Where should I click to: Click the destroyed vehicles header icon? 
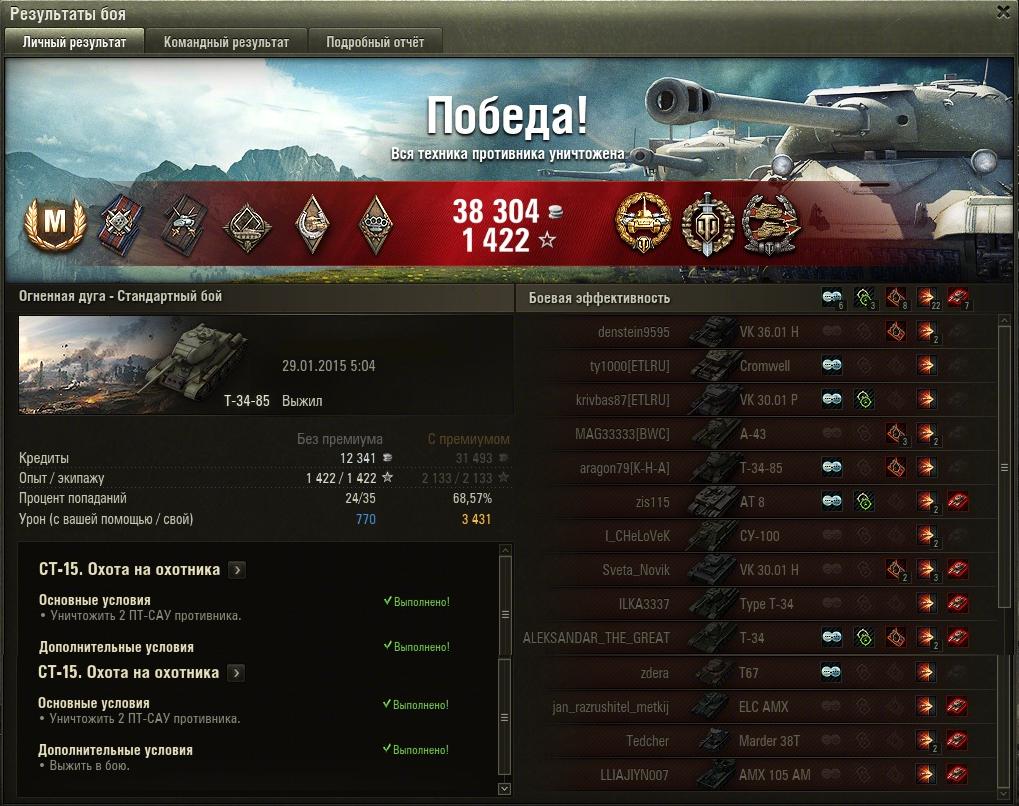[x=958, y=298]
